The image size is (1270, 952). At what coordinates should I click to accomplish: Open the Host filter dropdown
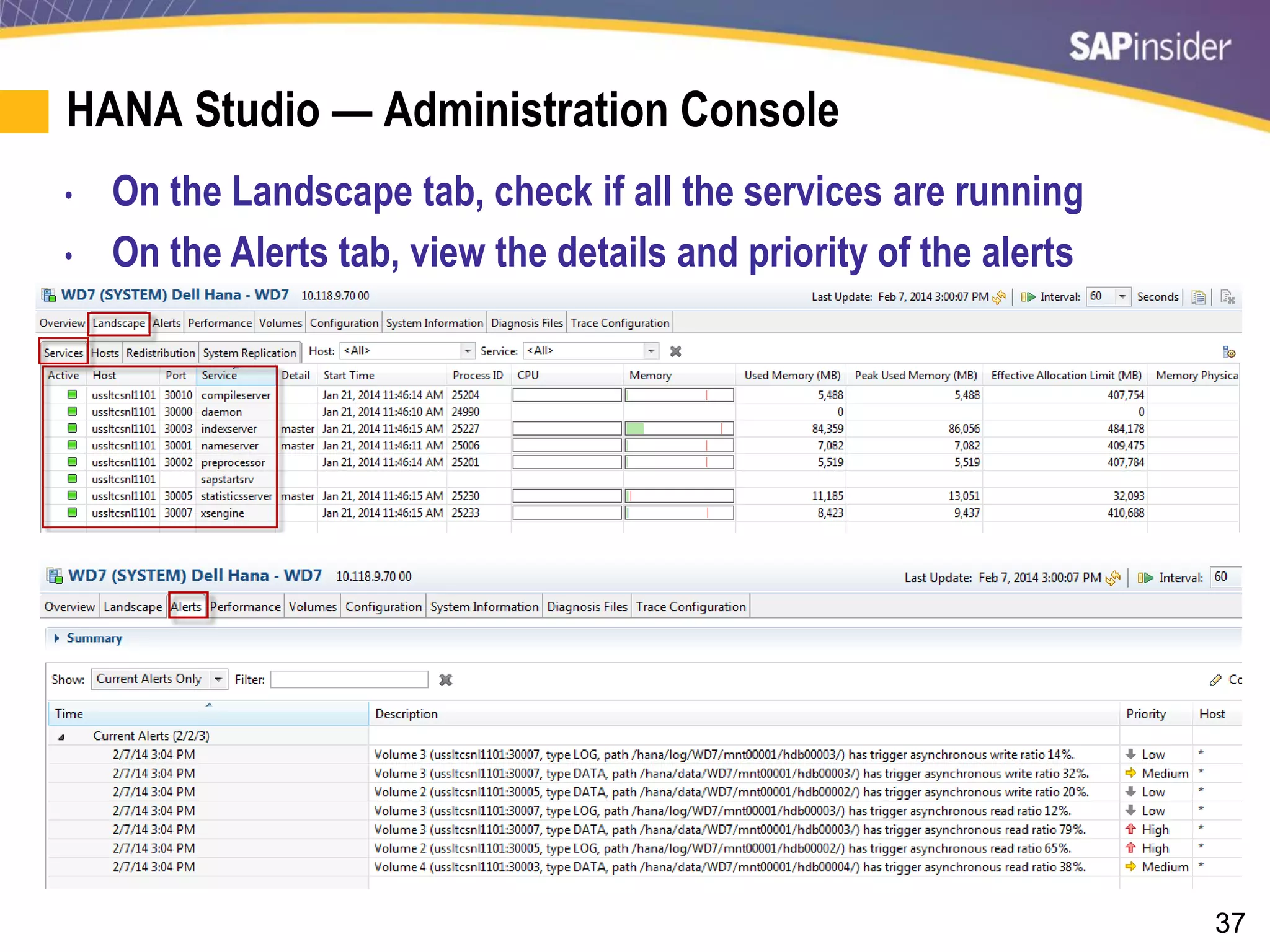coord(468,351)
